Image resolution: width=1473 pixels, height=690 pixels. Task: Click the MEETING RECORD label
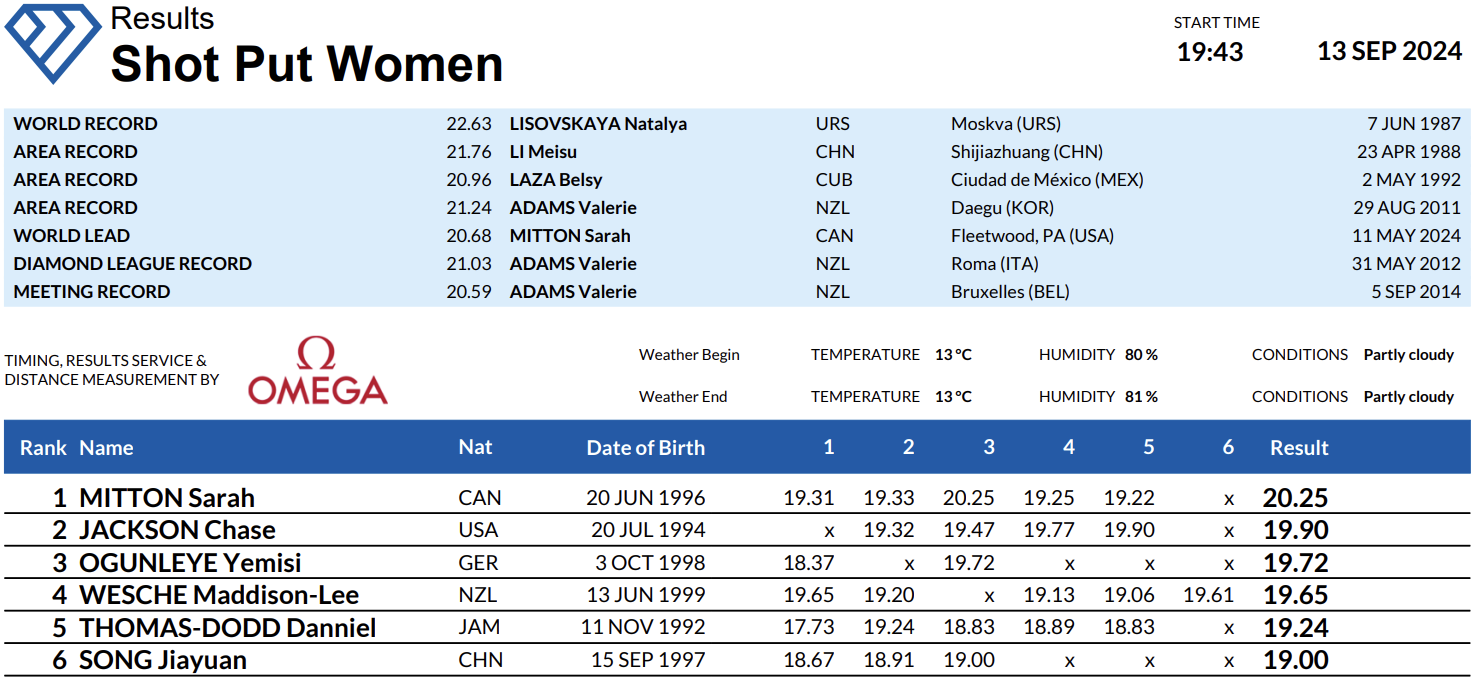(92, 292)
